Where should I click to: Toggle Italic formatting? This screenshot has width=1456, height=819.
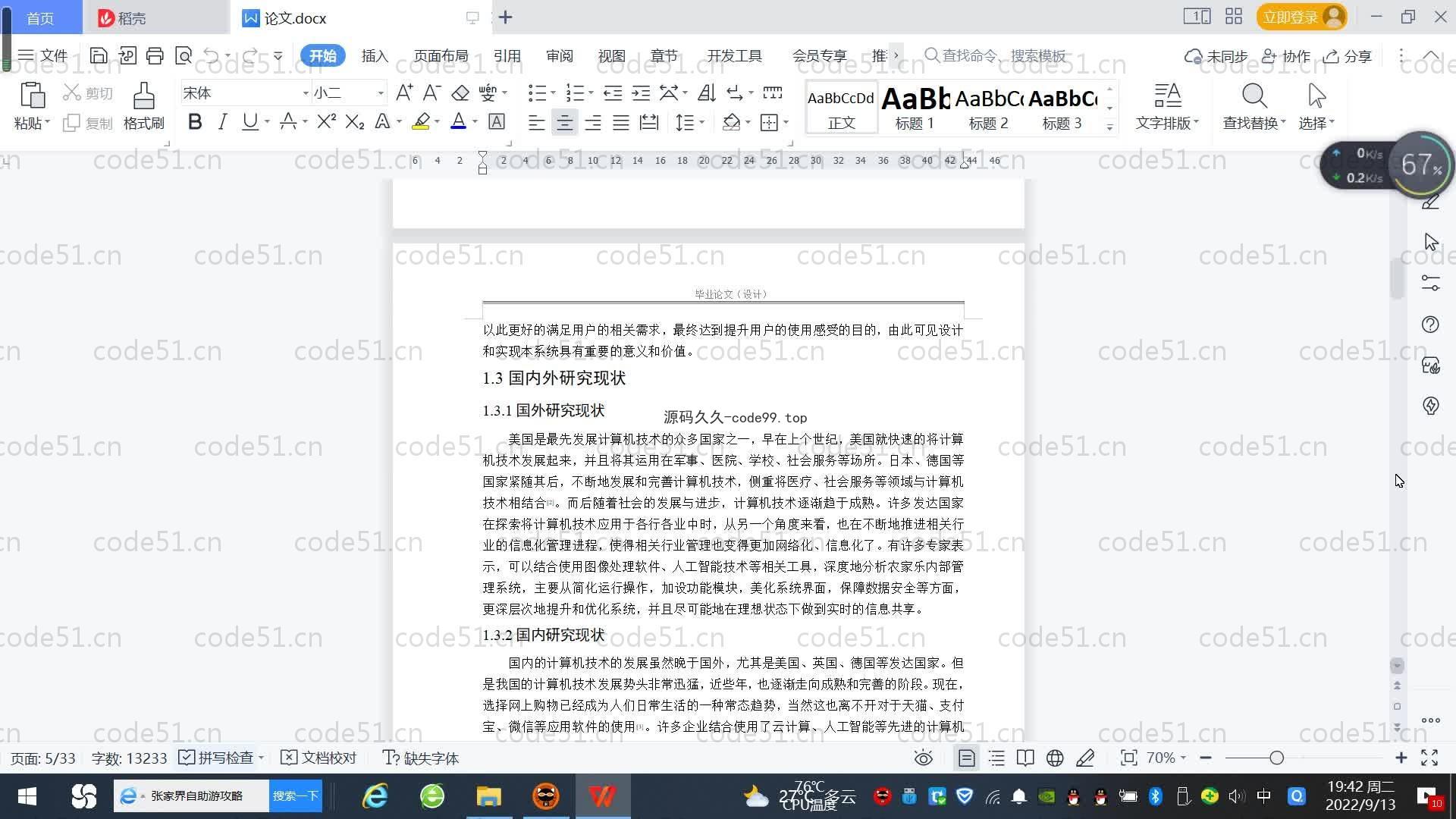(x=222, y=121)
